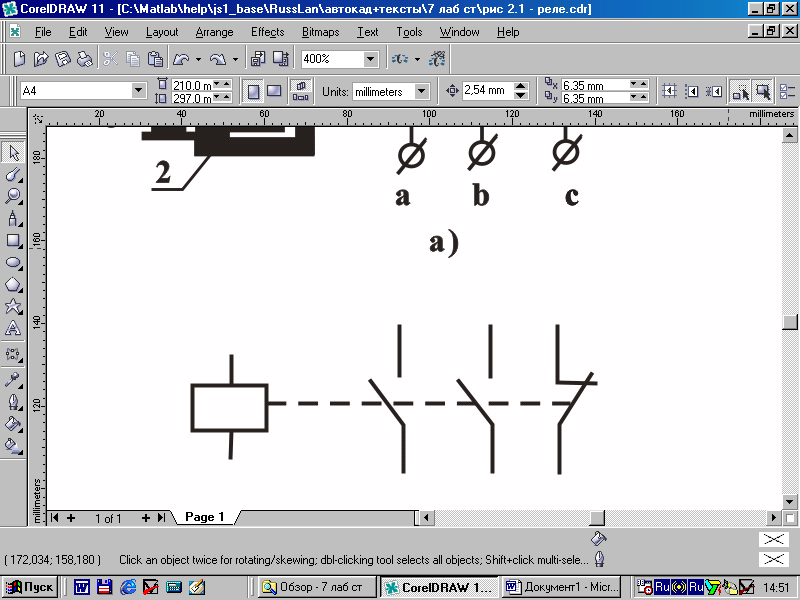Screen dimensions: 800x600
Task: Toggle Snap to Objects button
Action: click(714, 91)
